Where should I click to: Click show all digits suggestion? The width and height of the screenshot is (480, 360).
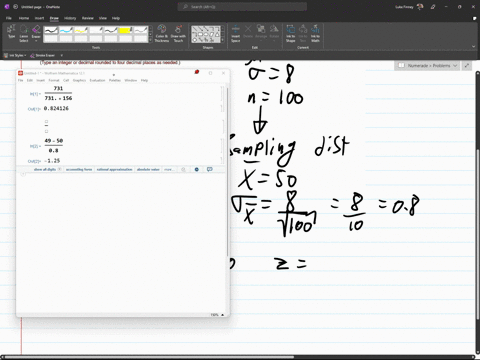45,169
